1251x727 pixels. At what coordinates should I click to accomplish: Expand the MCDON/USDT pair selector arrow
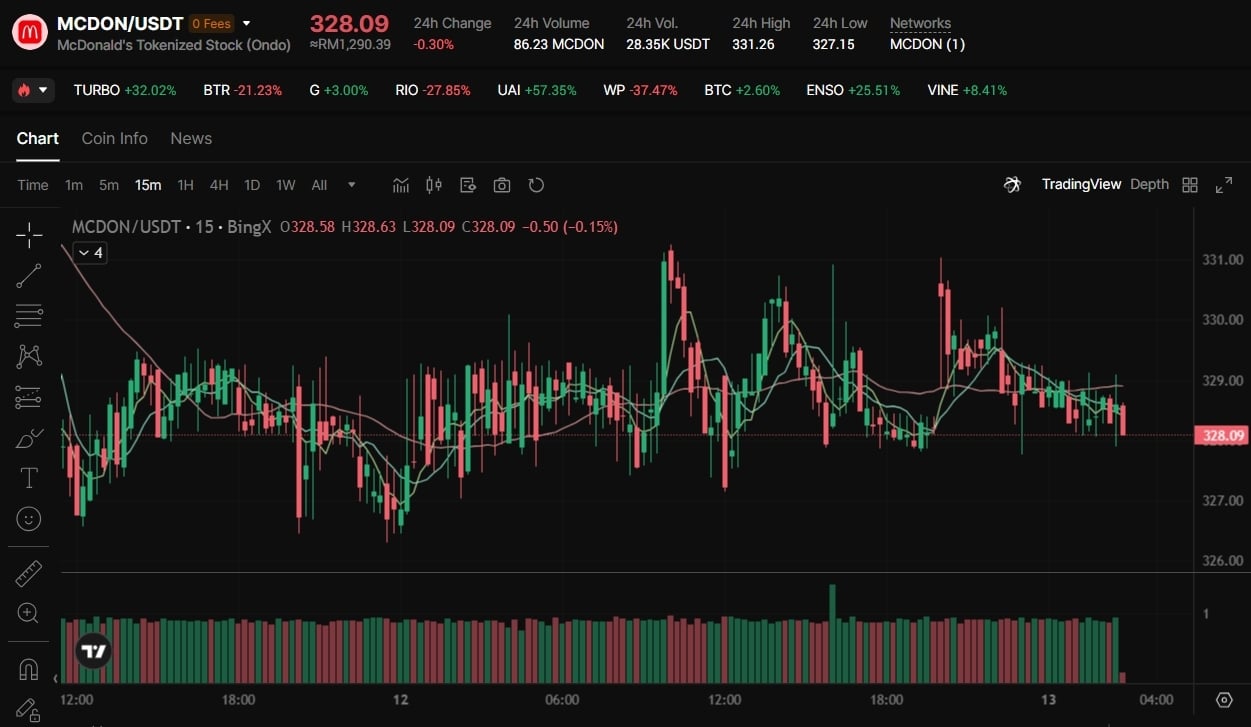(247, 23)
